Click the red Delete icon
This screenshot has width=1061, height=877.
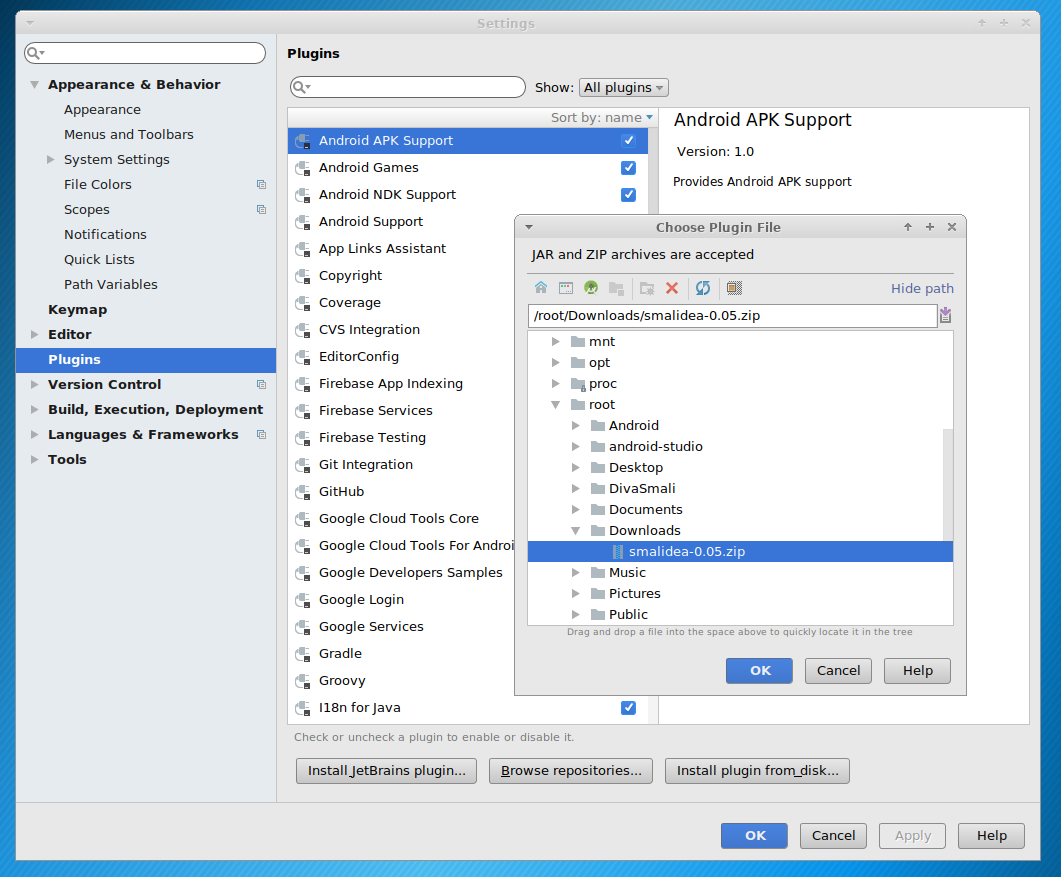[672, 288]
